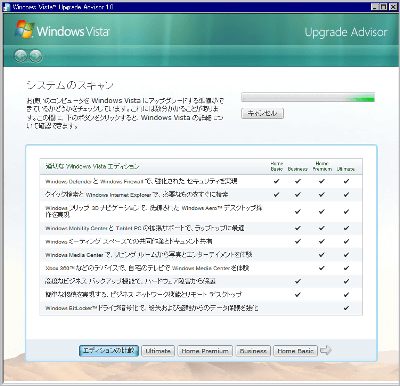Viewport: 400px width, 386px height.
Task: Click the Tablet PC text
Action: tap(129, 228)
